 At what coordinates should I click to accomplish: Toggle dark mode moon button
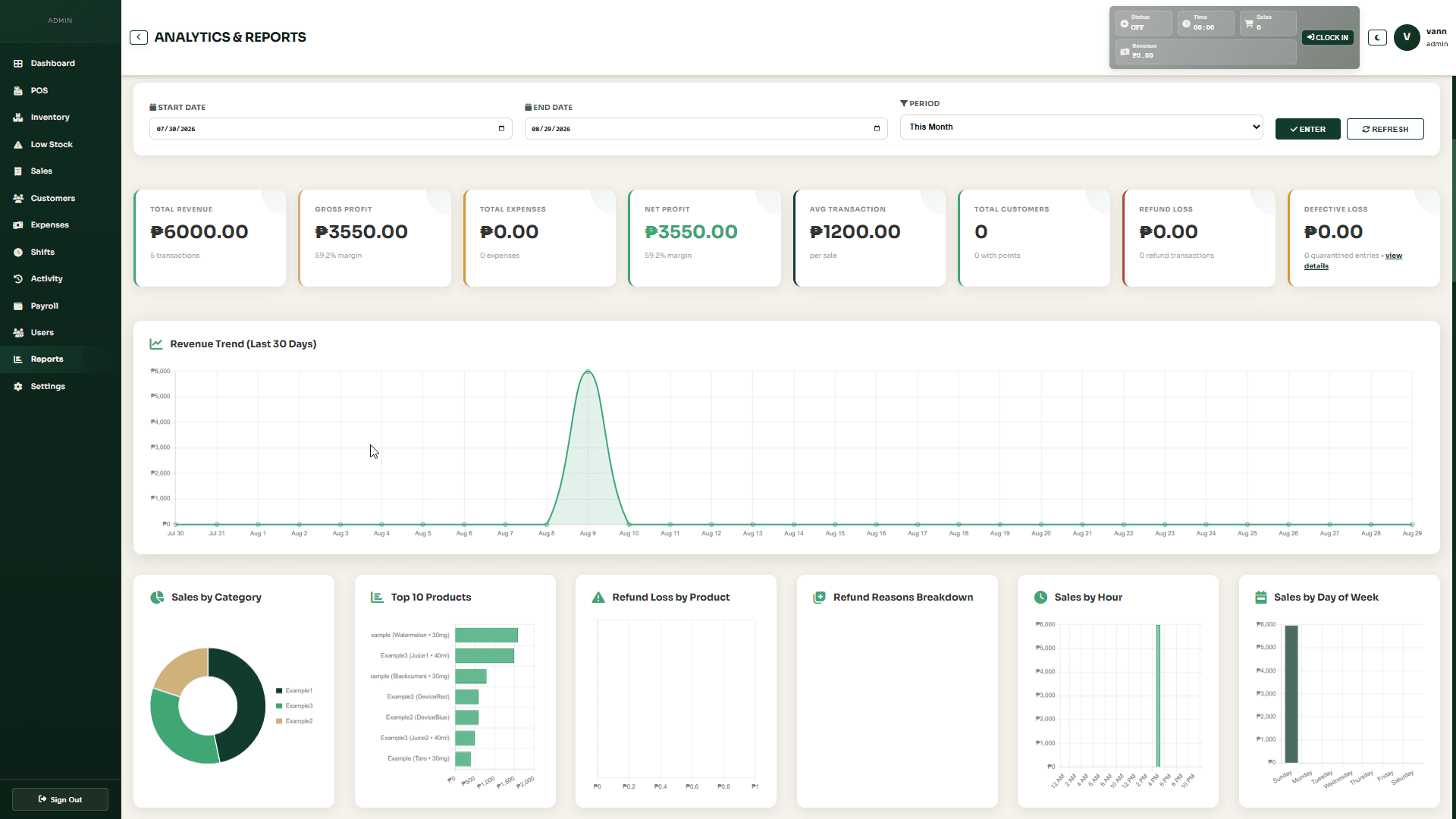1377,38
